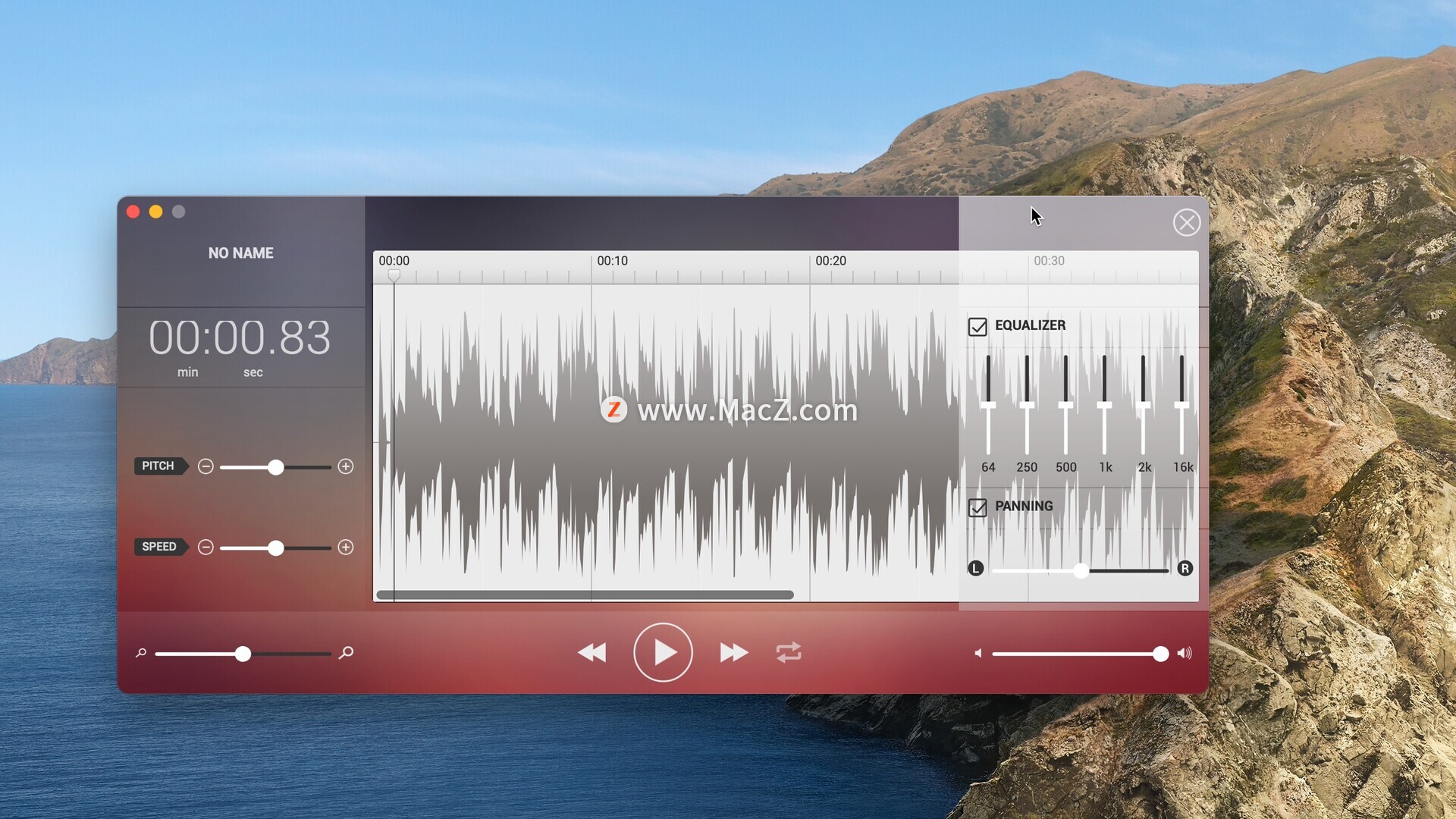Uncheck the EQUALIZER checkbox
The height and width of the screenshot is (819, 1456).
977,327
